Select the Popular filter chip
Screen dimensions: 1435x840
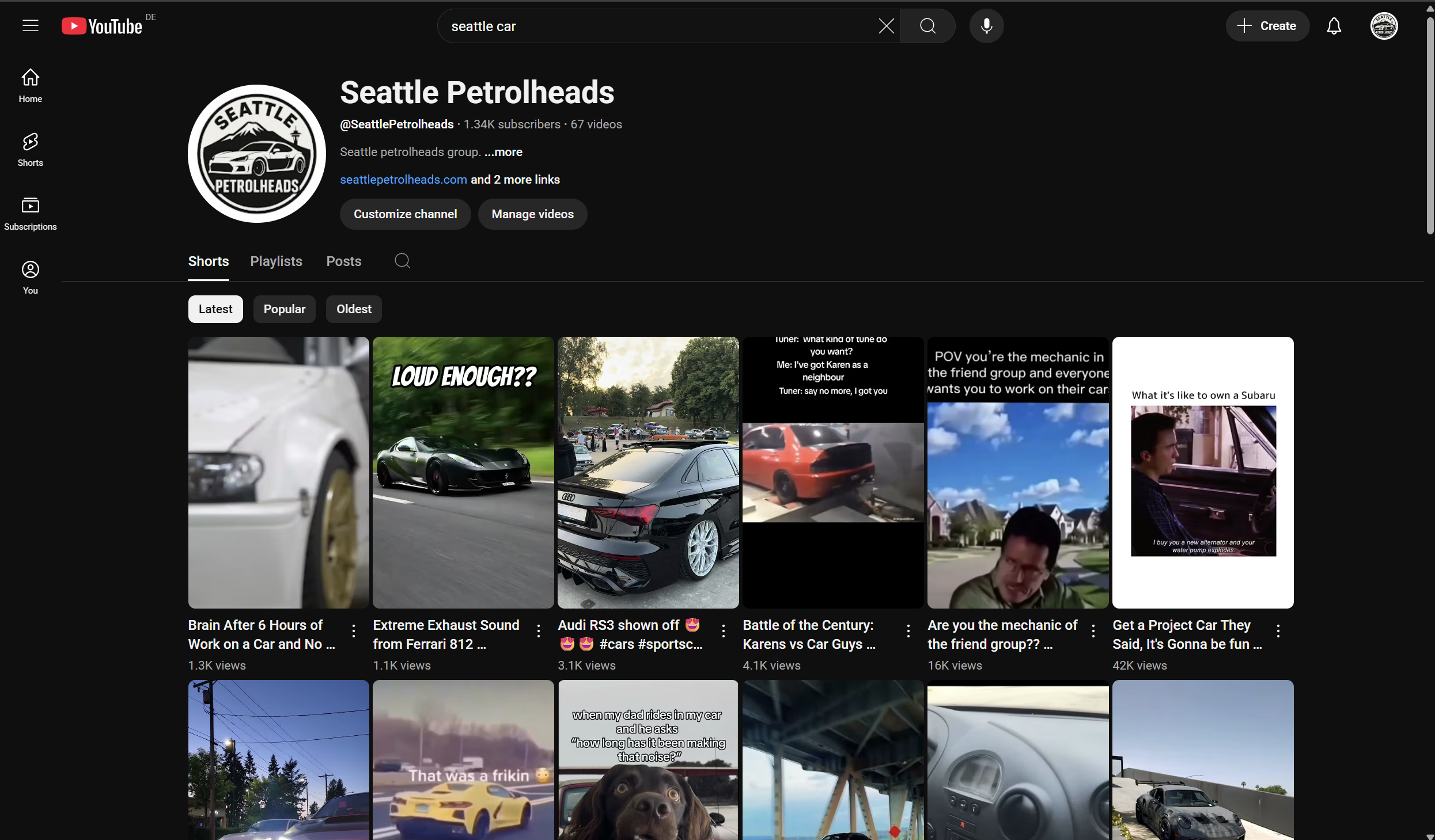[284, 309]
